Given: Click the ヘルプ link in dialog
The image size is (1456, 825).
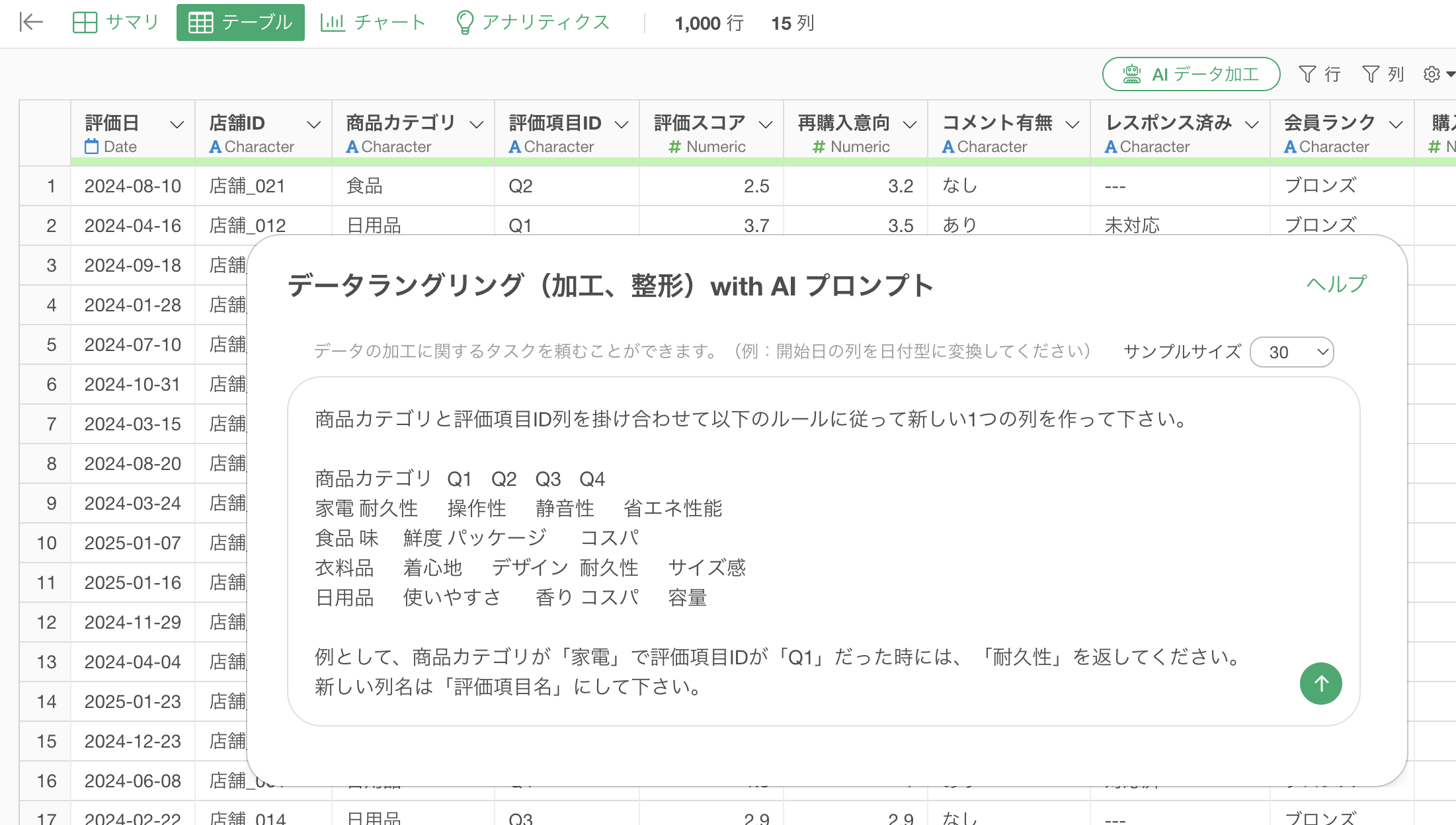Looking at the screenshot, I should [x=1336, y=284].
